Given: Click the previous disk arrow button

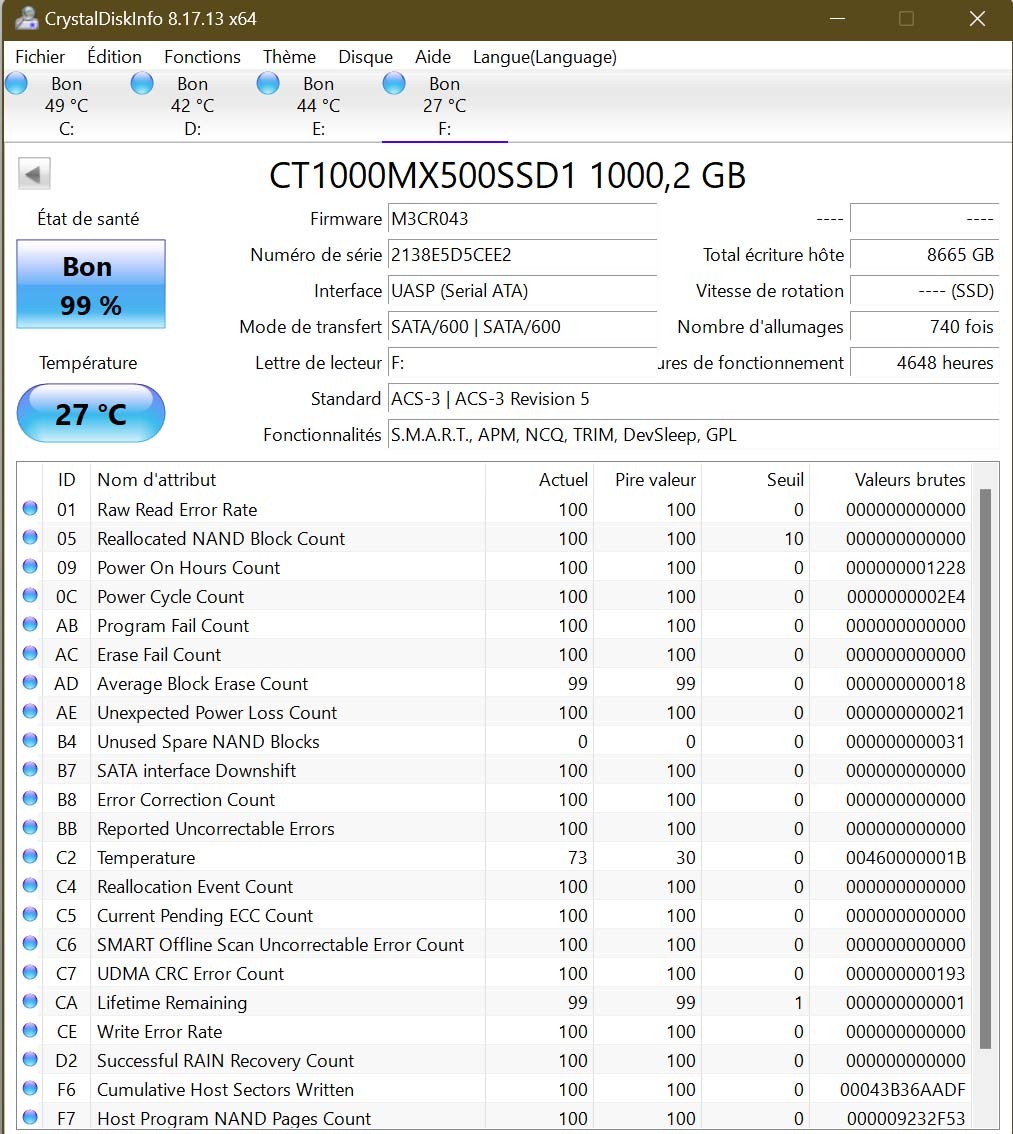Looking at the screenshot, I should click(x=33, y=174).
